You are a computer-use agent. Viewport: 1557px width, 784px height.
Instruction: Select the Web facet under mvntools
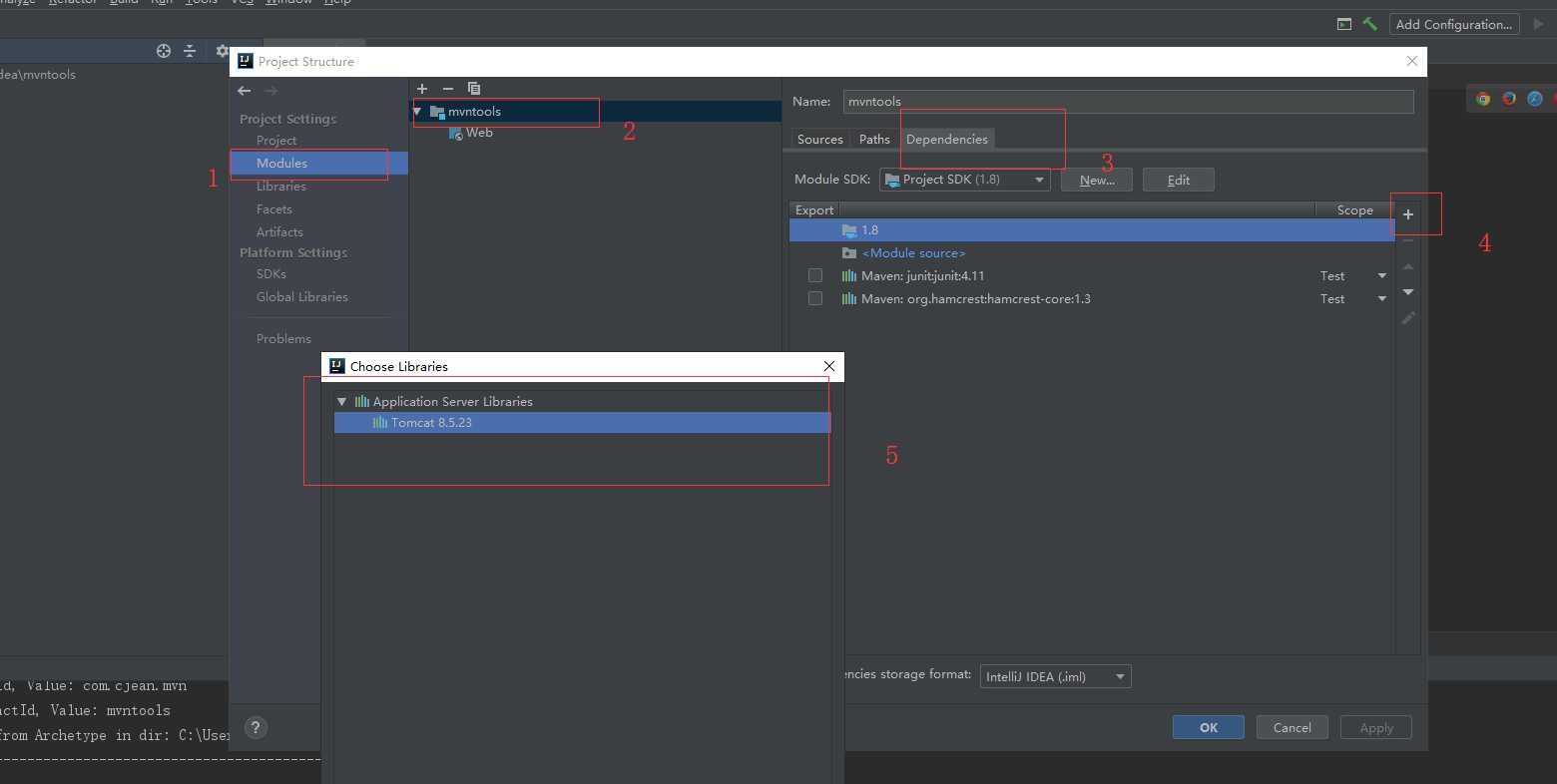coord(479,133)
